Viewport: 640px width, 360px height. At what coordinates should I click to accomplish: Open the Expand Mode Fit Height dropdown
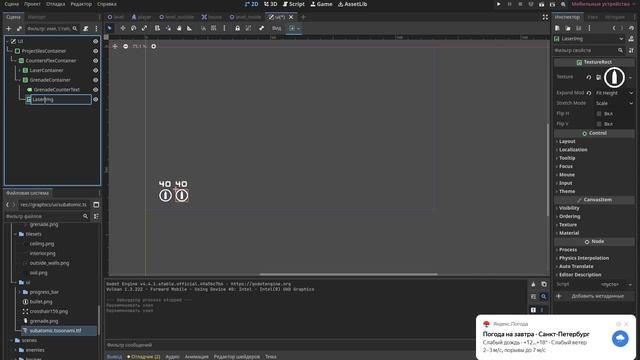[614, 93]
